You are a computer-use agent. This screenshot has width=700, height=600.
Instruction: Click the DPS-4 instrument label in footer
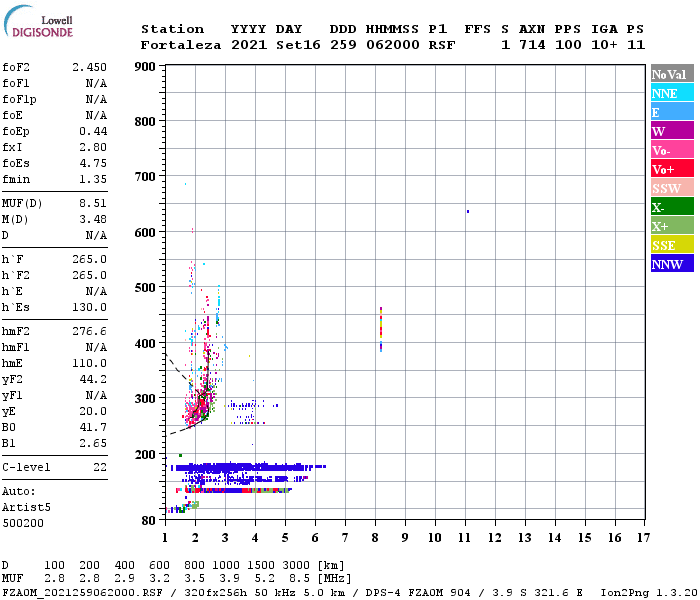(383, 593)
